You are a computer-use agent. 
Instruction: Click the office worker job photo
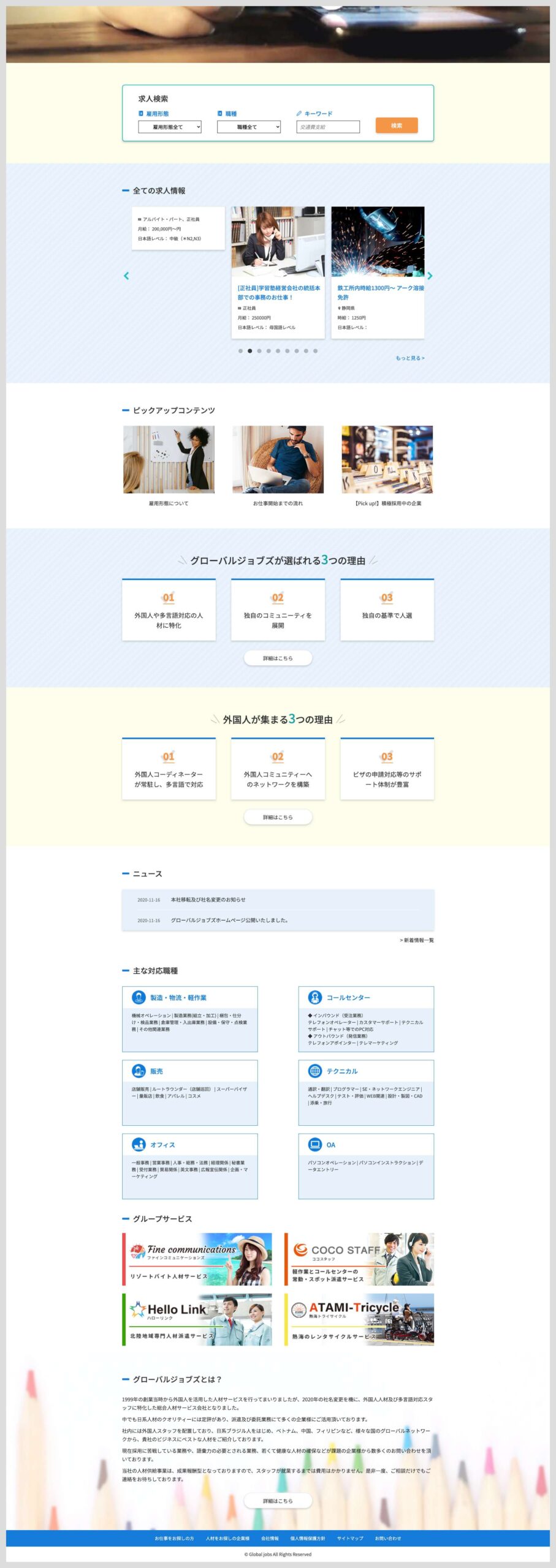[x=278, y=241]
